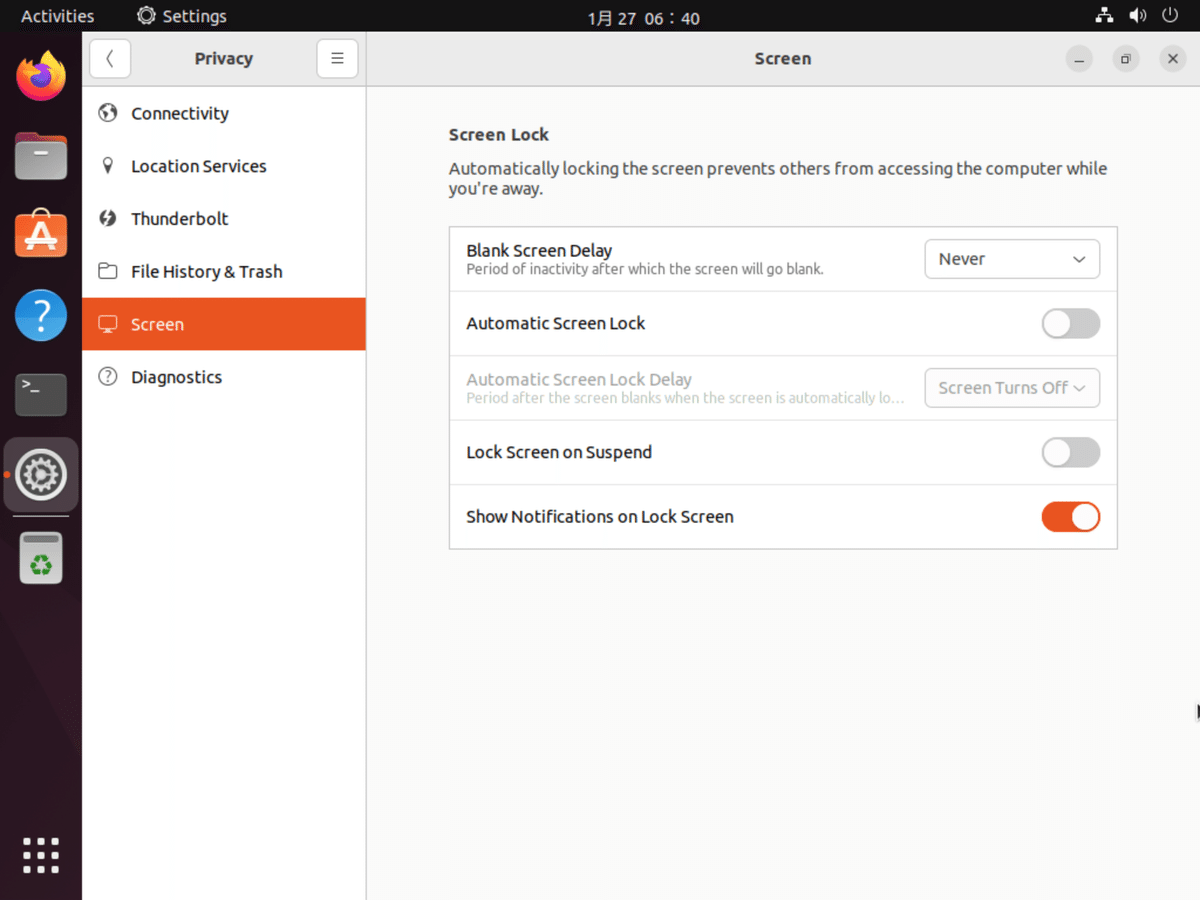1200x900 pixels.
Task: Expand the Automatic Screen Lock Delay dropdown
Action: [1012, 388]
